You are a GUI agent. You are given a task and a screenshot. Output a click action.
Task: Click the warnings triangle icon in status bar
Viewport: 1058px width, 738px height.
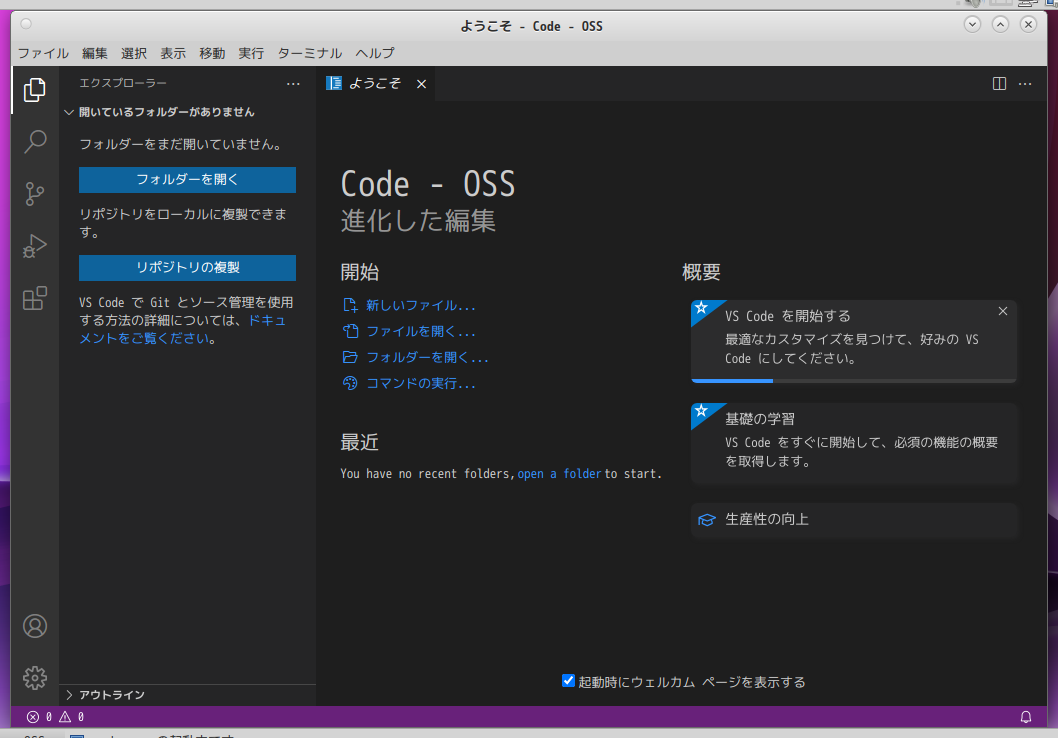point(65,716)
